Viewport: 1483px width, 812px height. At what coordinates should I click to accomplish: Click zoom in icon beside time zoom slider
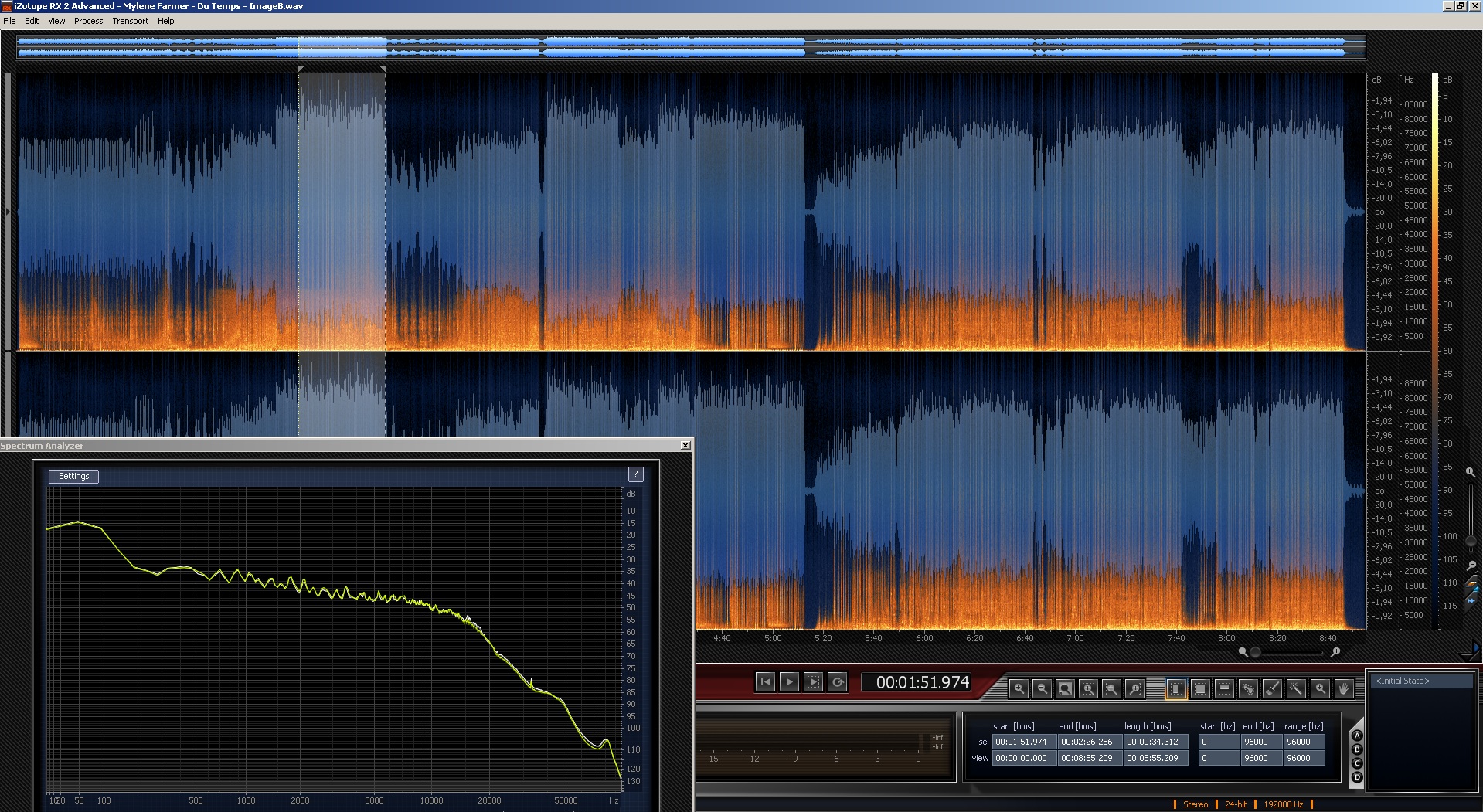pyautogui.click(x=1335, y=653)
